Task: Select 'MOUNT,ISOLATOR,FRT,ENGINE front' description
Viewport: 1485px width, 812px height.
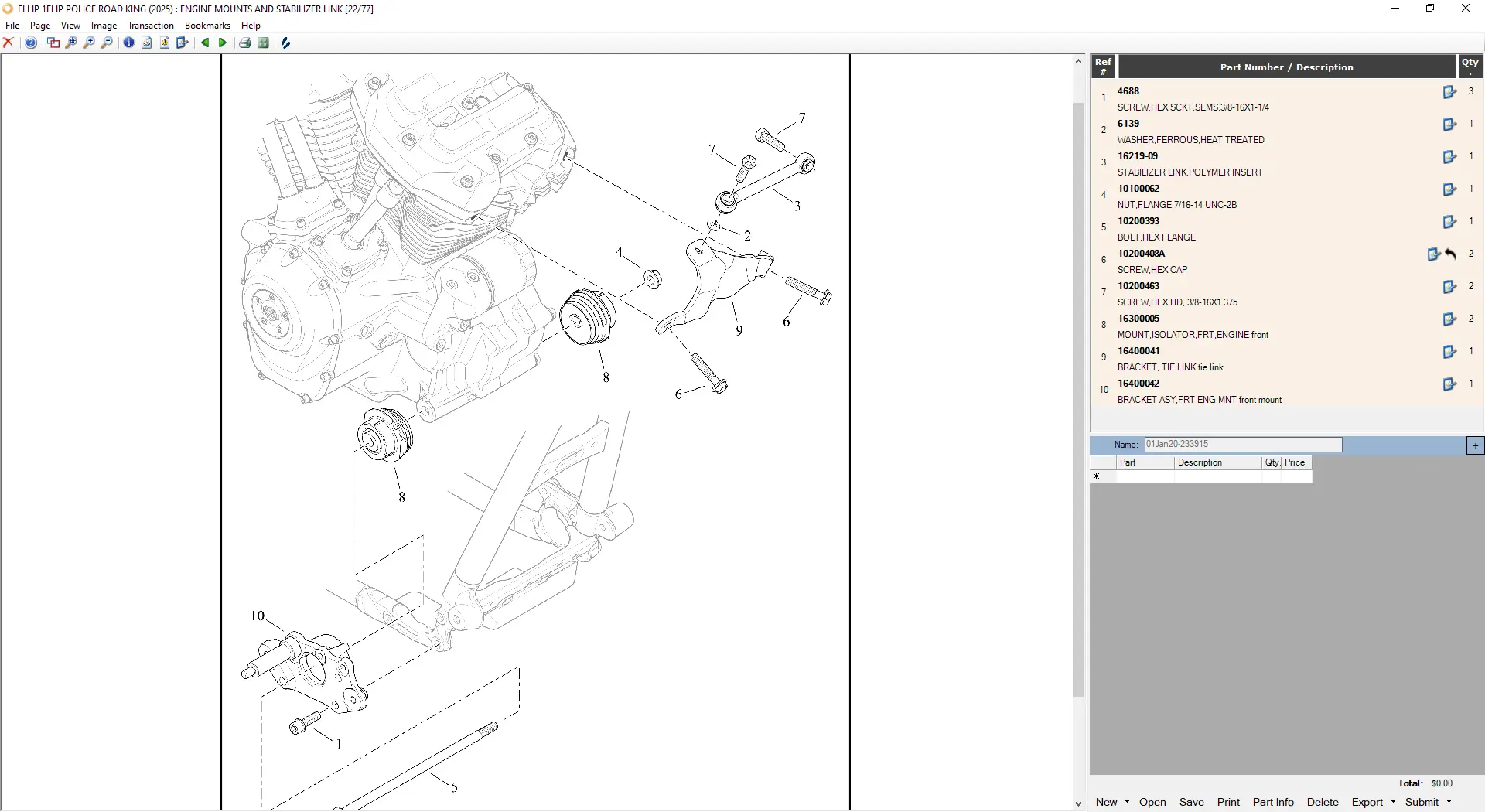Action: (x=1193, y=335)
